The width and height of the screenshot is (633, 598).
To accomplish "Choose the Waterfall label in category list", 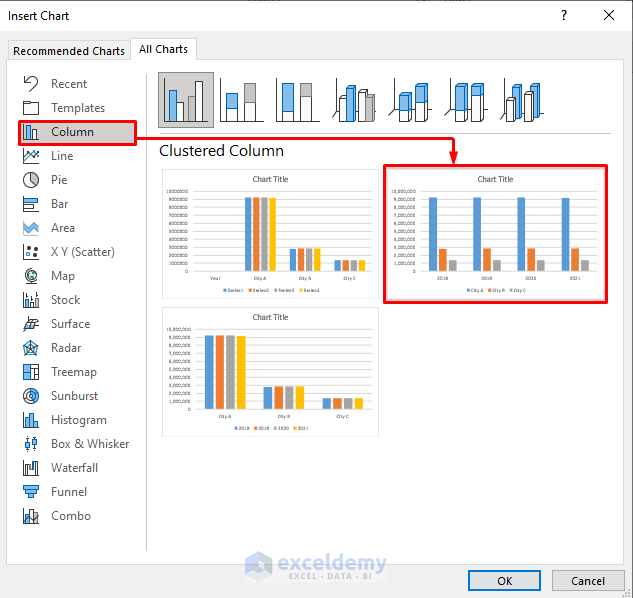I will click(74, 468).
